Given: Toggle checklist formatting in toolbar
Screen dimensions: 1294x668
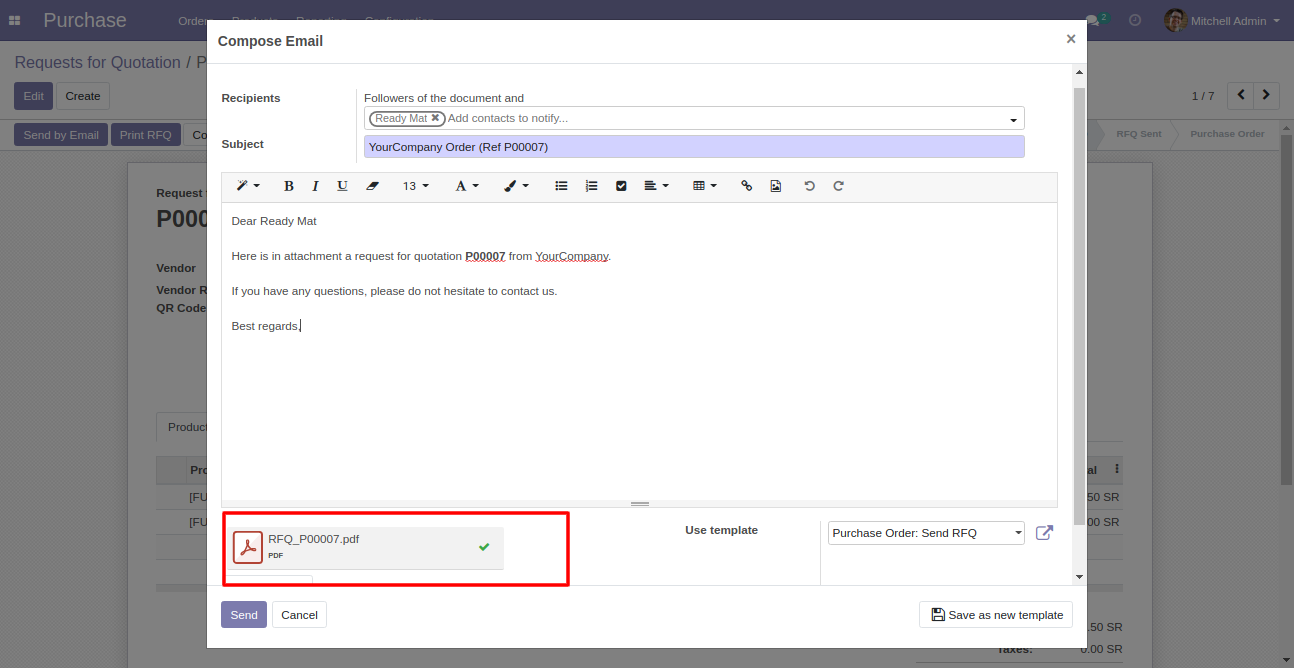Looking at the screenshot, I should pyautogui.click(x=621, y=186).
